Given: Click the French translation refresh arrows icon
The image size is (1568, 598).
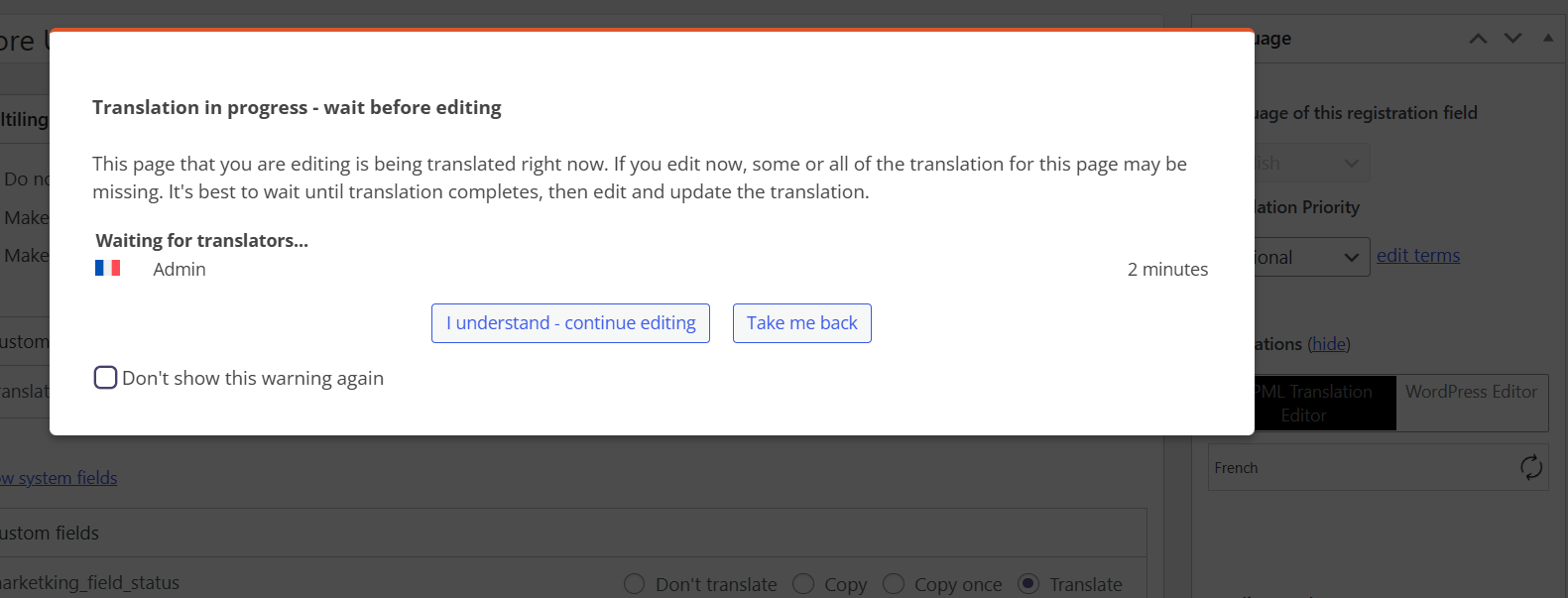Looking at the screenshot, I should pos(1530,467).
